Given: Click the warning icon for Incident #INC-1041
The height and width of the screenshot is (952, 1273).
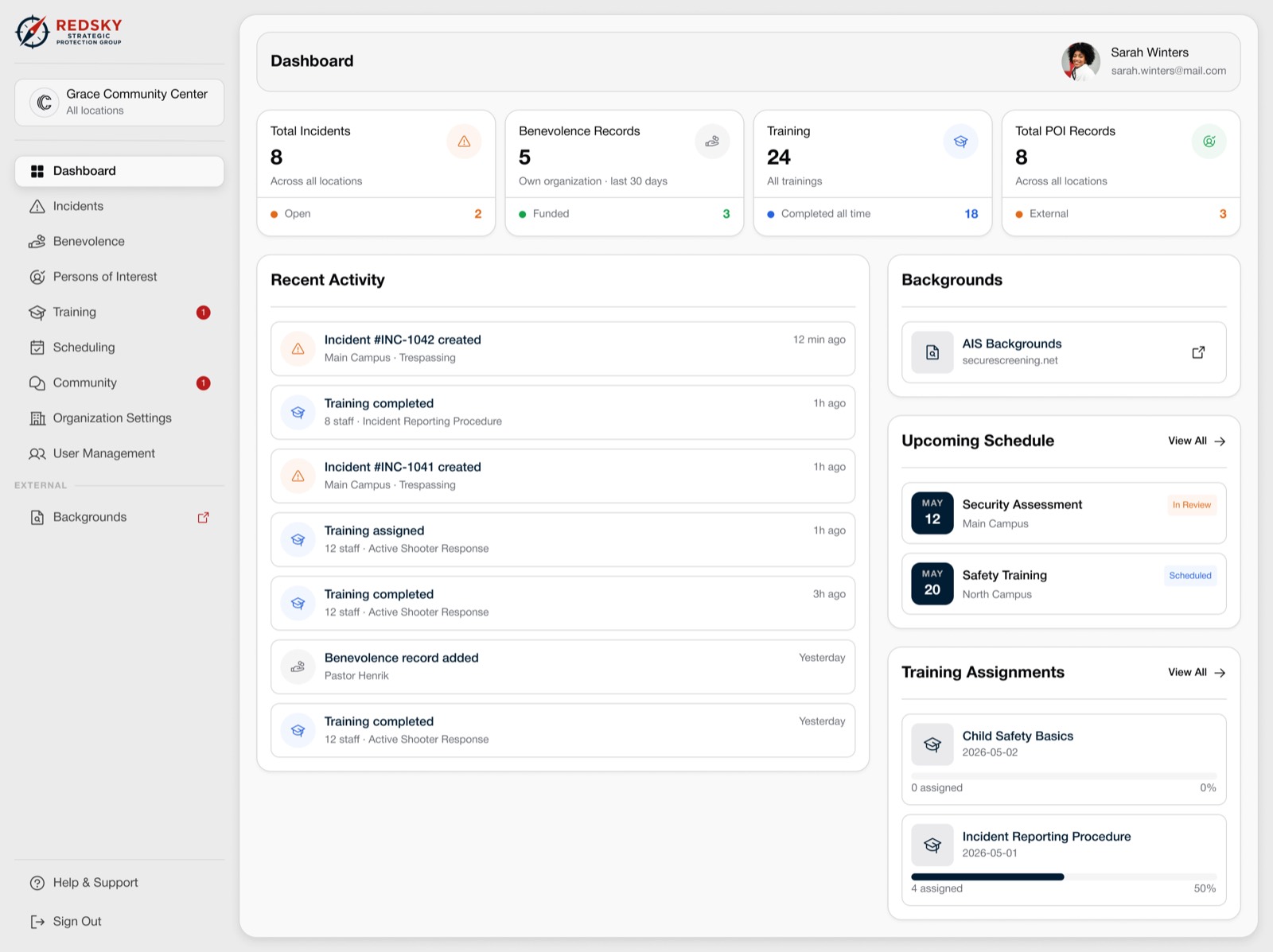Looking at the screenshot, I should 298,476.
